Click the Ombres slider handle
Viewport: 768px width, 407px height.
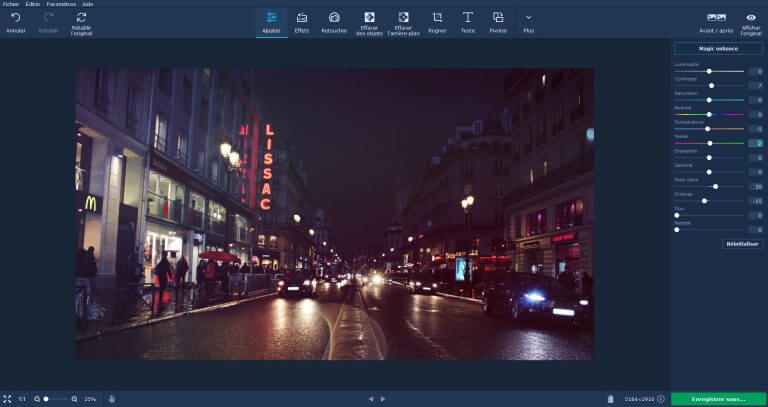coord(704,201)
